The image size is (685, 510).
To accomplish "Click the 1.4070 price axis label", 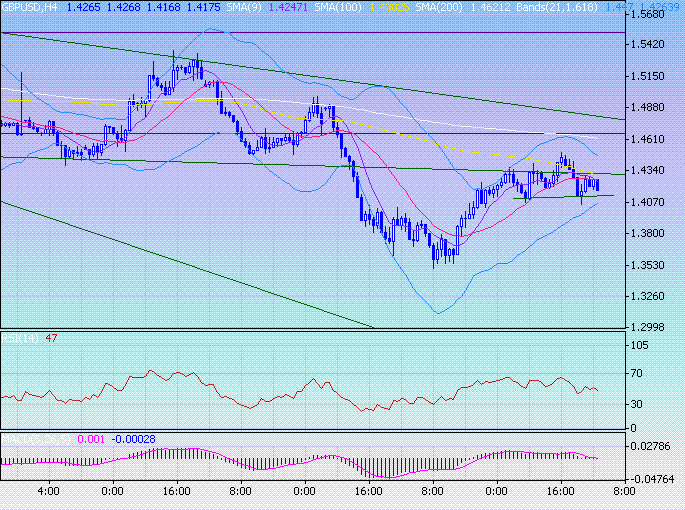I will (x=653, y=202).
